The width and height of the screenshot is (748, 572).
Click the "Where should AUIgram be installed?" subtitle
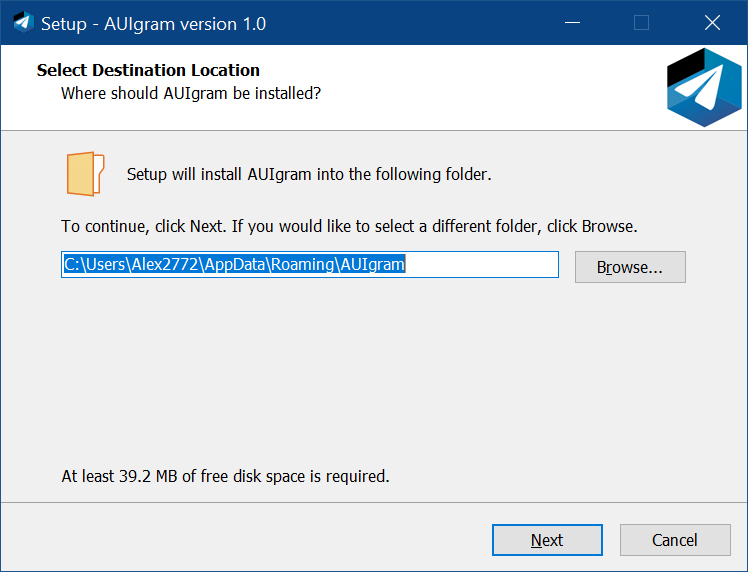point(190,93)
